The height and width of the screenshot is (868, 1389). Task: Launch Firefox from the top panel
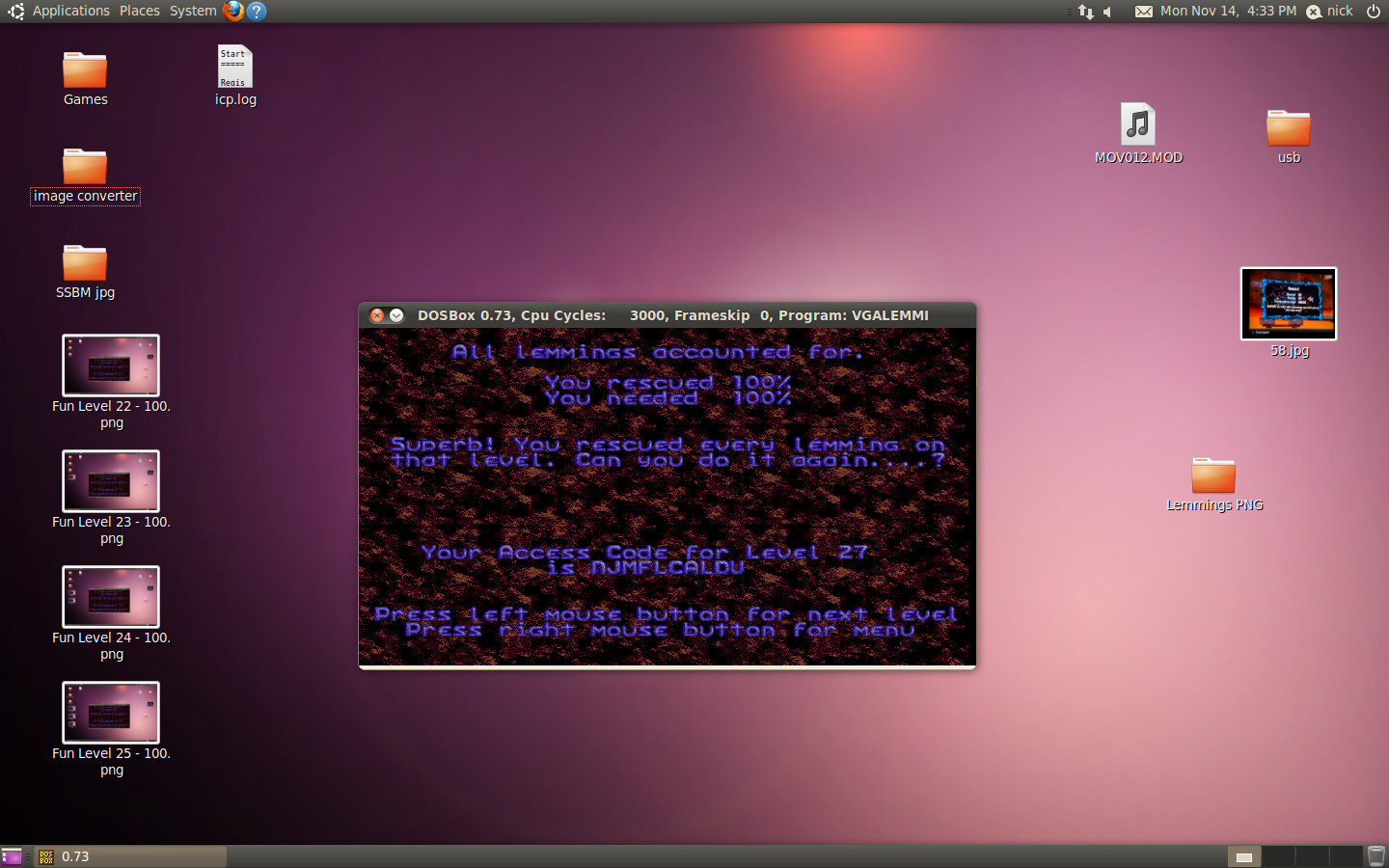pos(233,11)
